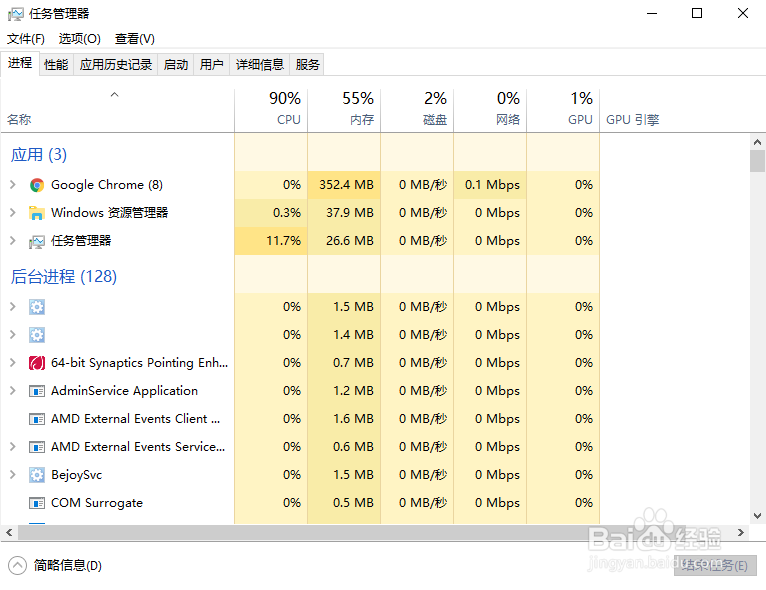Viewport: 766px width, 590px height.
Task: Click the vertical scrollbar down arrow
Action: 757,516
